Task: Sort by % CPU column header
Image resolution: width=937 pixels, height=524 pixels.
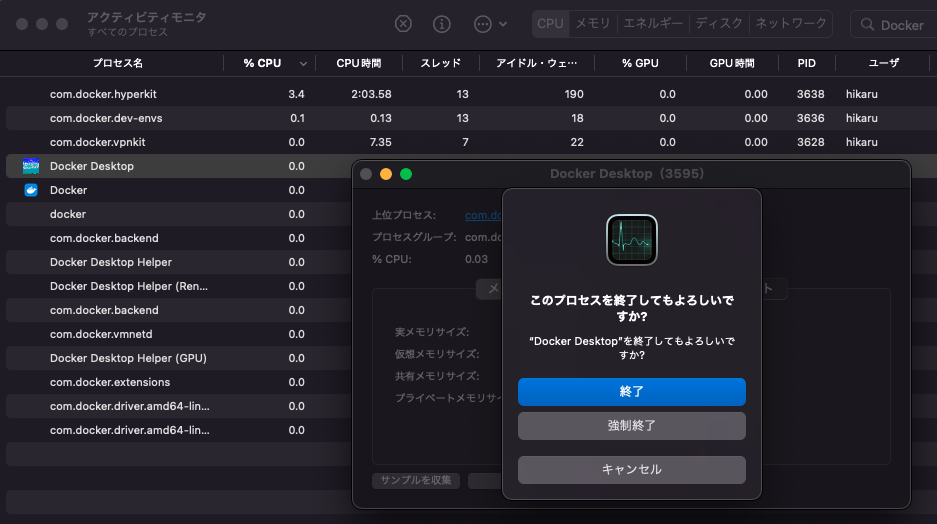Action: coord(262,63)
